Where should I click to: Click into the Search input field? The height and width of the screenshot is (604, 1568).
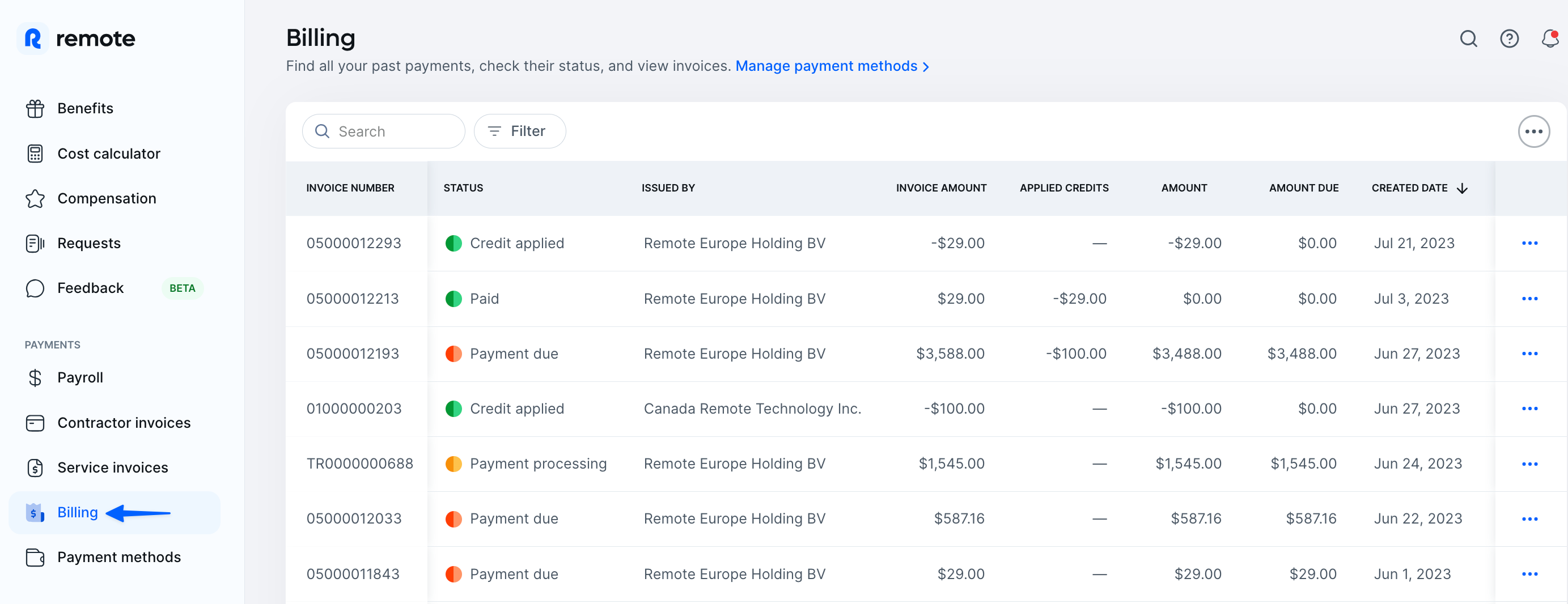click(383, 131)
